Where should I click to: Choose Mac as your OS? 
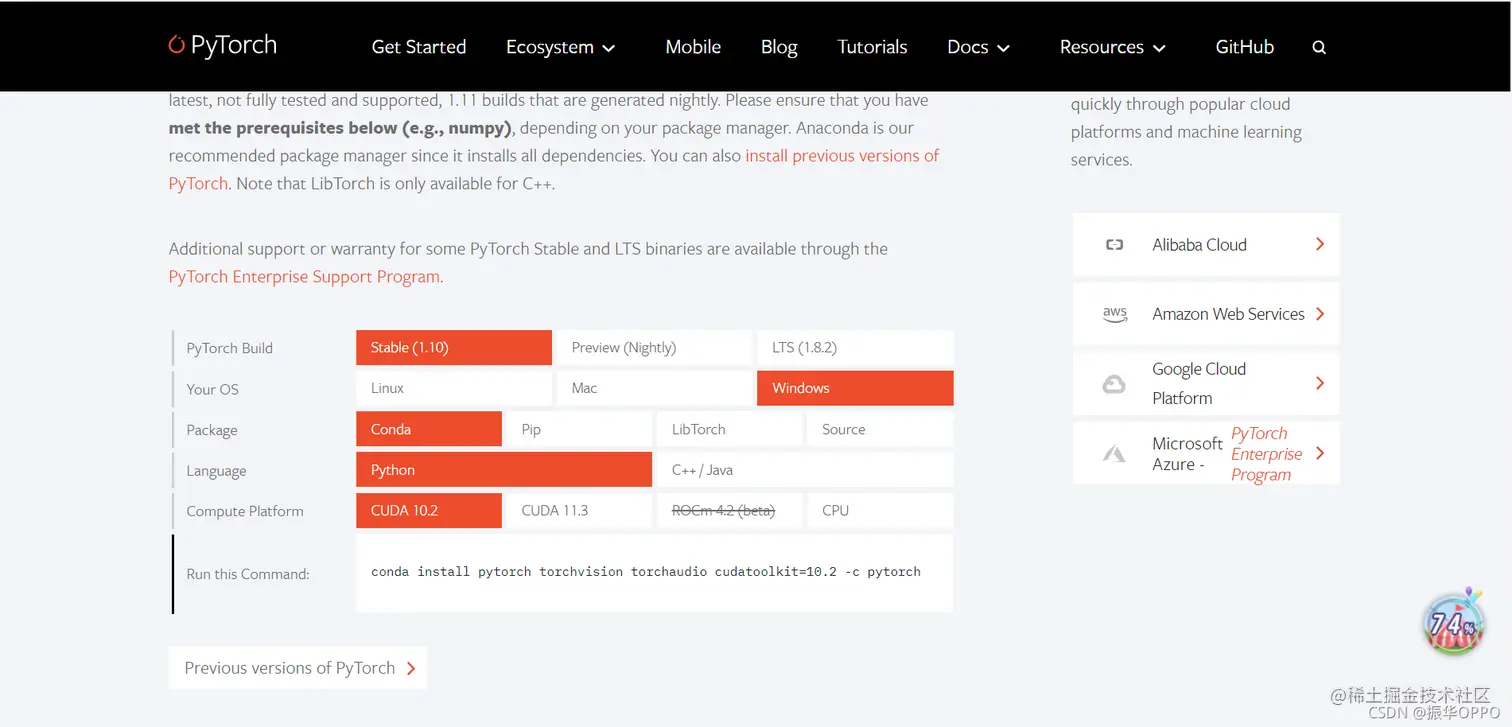(x=654, y=388)
